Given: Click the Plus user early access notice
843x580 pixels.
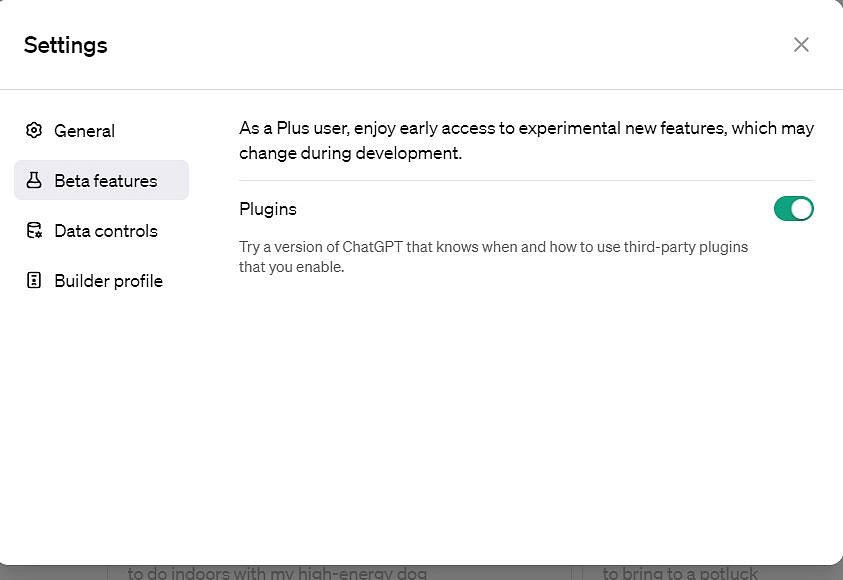Looking at the screenshot, I should pos(526,140).
